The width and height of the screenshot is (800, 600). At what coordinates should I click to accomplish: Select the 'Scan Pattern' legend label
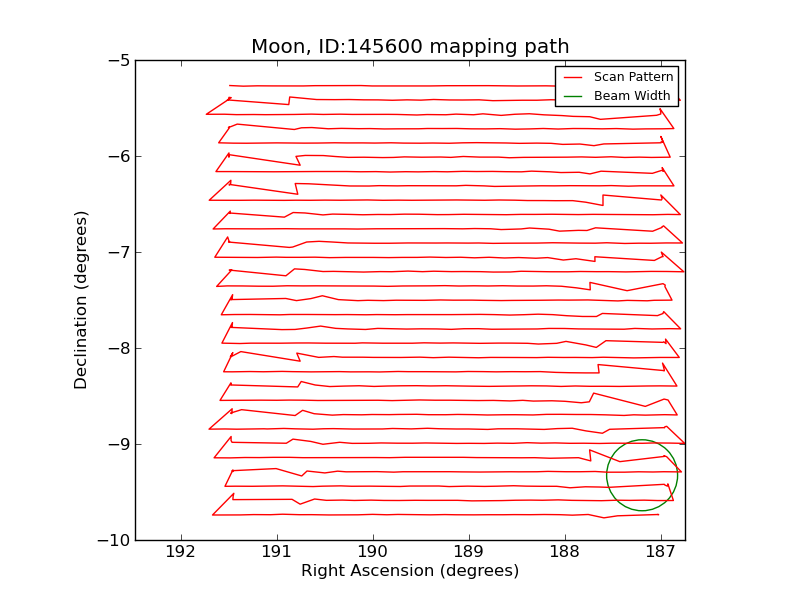pyautogui.click(x=633, y=77)
